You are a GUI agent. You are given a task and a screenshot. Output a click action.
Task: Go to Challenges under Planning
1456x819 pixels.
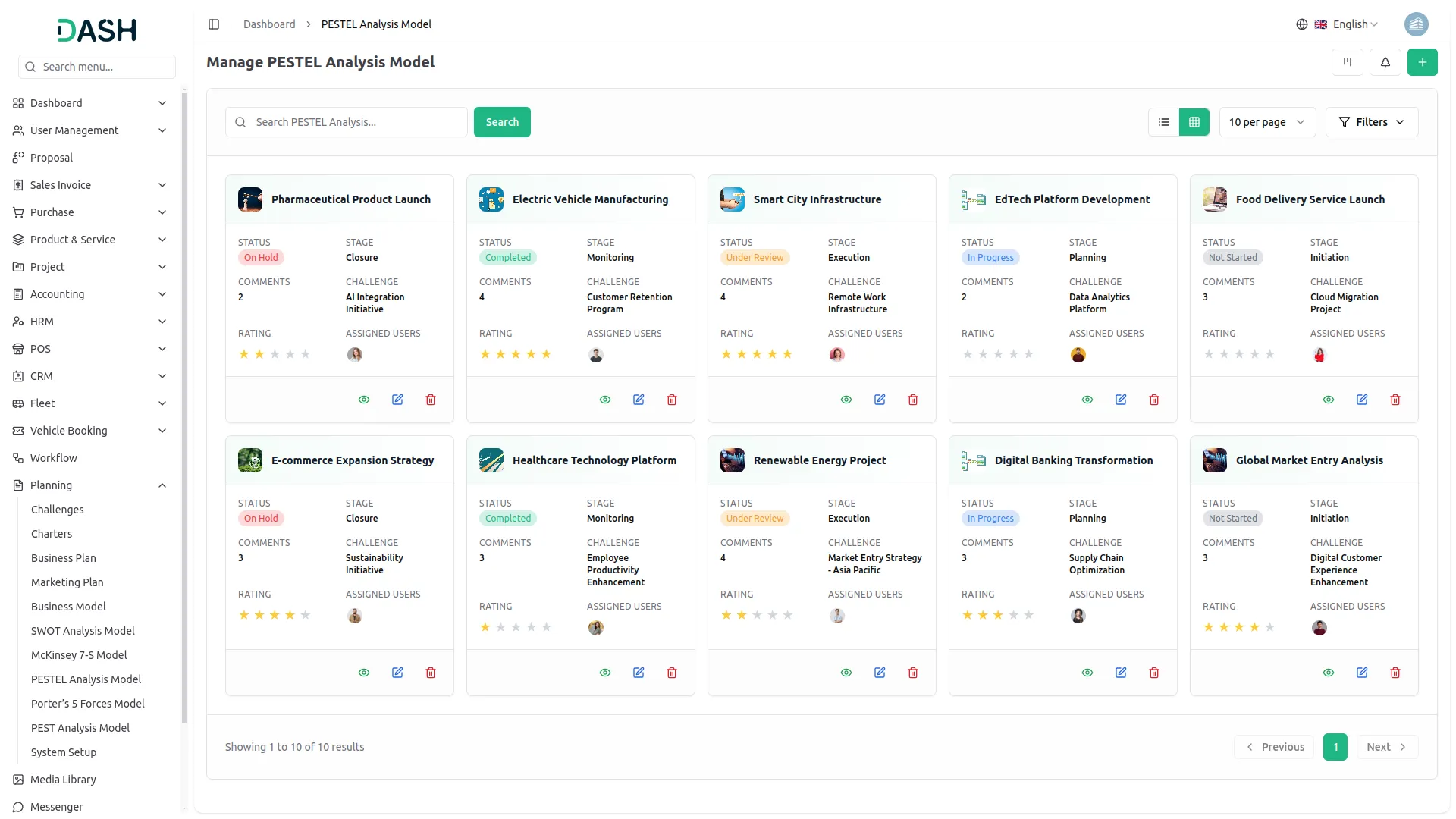pyautogui.click(x=57, y=510)
